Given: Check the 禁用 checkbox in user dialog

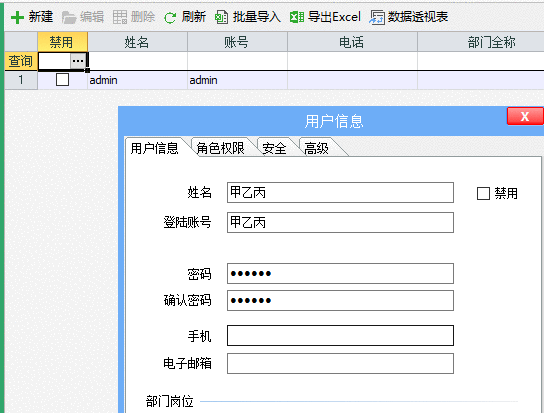Looking at the screenshot, I should (x=483, y=193).
